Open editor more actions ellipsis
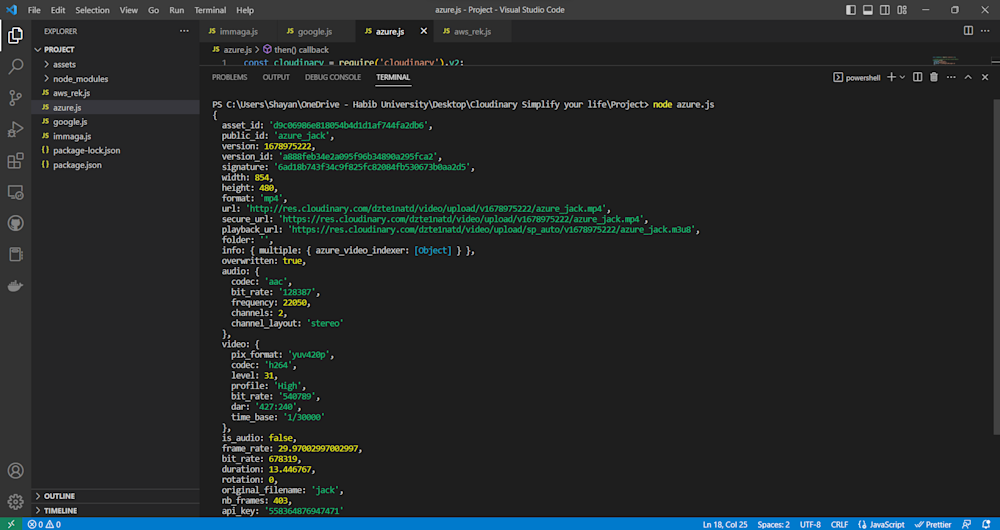Screen dimensions: 1000x530 [x=987, y=31]
